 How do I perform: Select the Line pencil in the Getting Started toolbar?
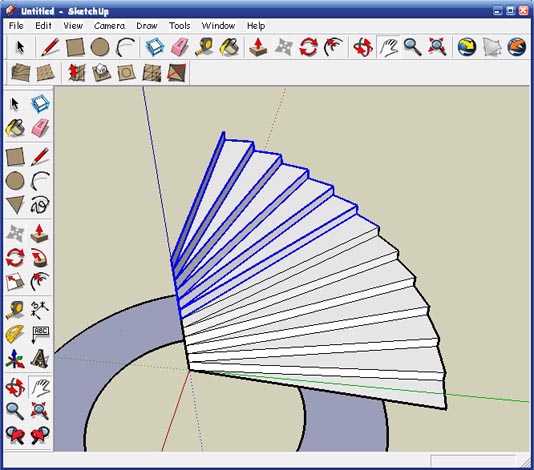[x=50, y=47]
